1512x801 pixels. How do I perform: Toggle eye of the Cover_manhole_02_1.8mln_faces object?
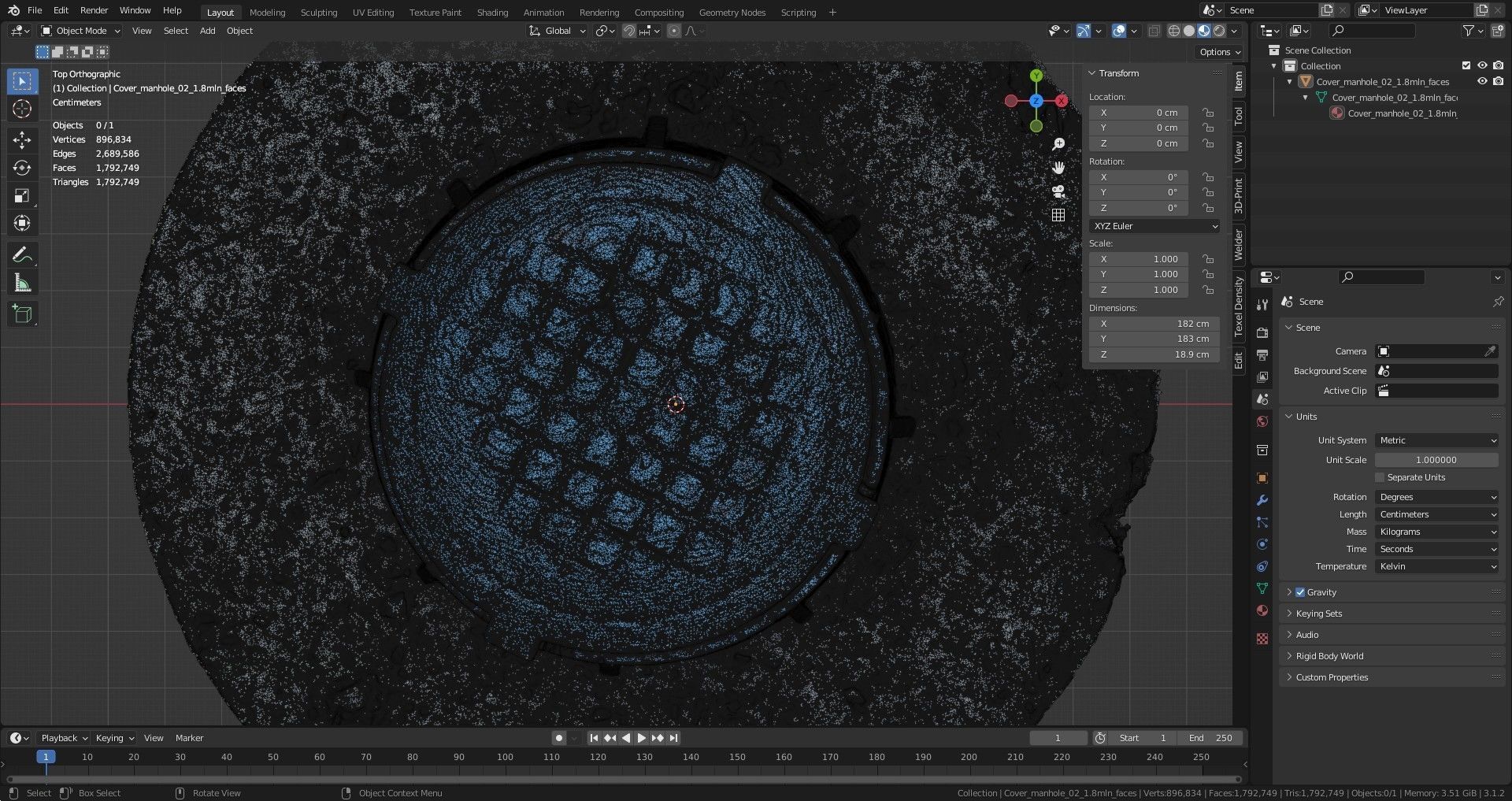[1482, 81]
